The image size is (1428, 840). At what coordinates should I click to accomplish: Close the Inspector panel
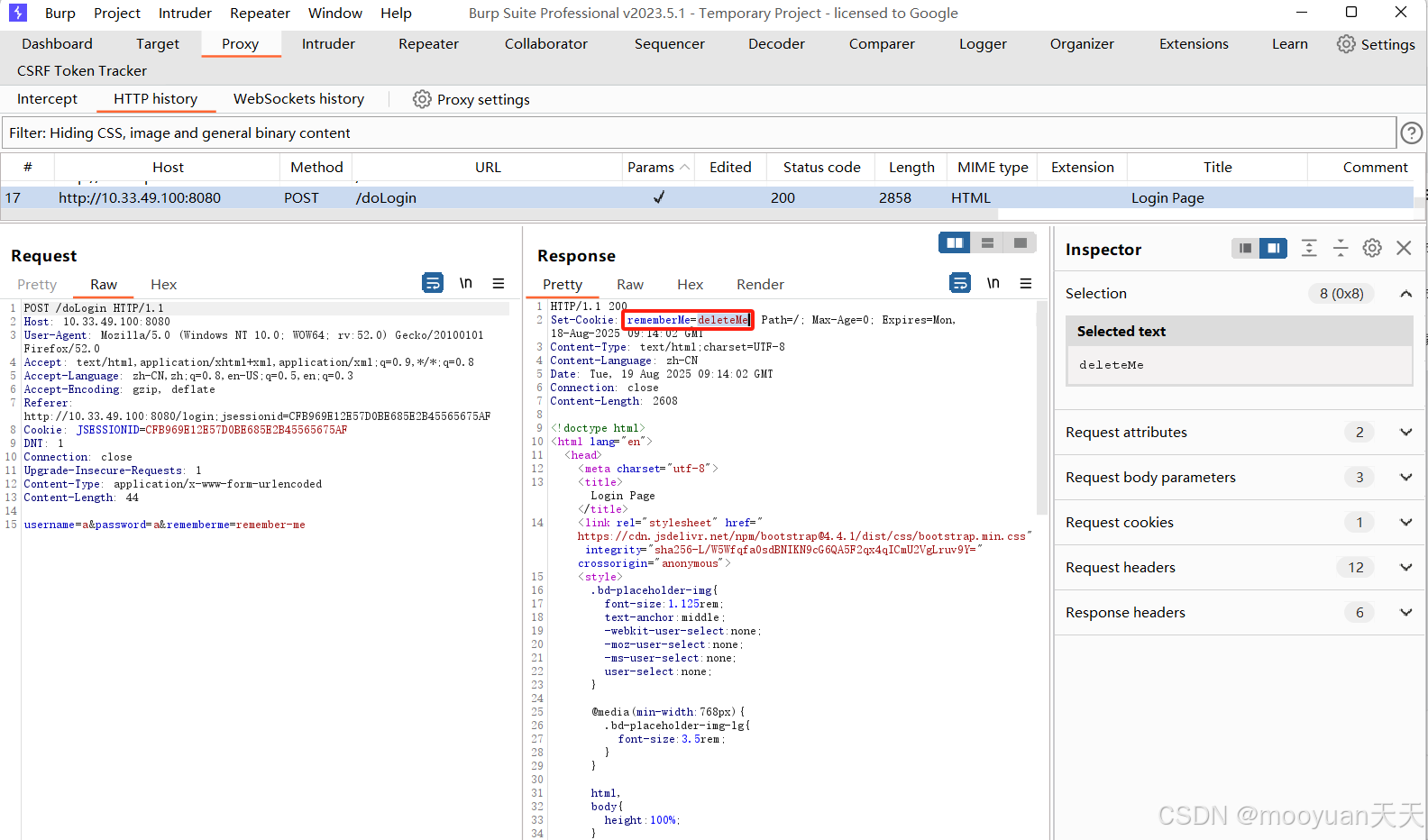1404,248
